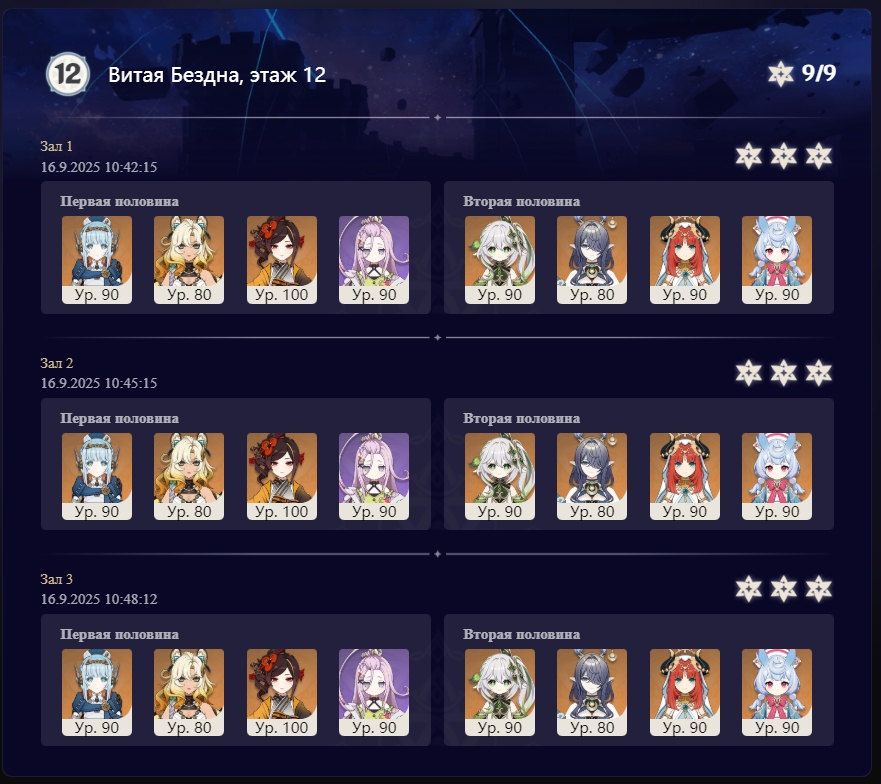Click the Витая Бездна, этаж 12 title
The height and width of the screenshot is (784, 881).
tap(217, 75)
